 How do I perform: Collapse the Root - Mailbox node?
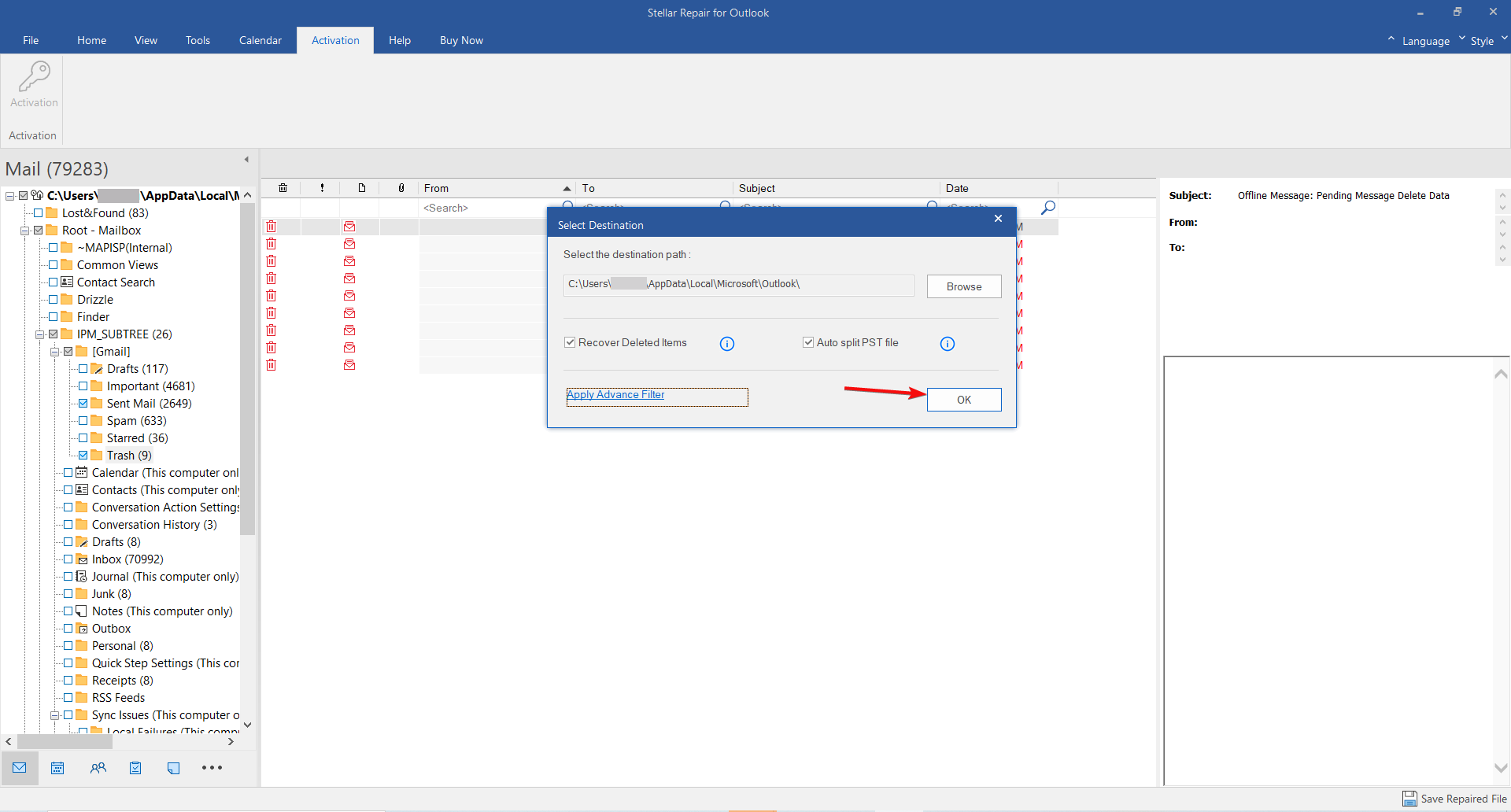pyautogui.click(x=24, y=231)
